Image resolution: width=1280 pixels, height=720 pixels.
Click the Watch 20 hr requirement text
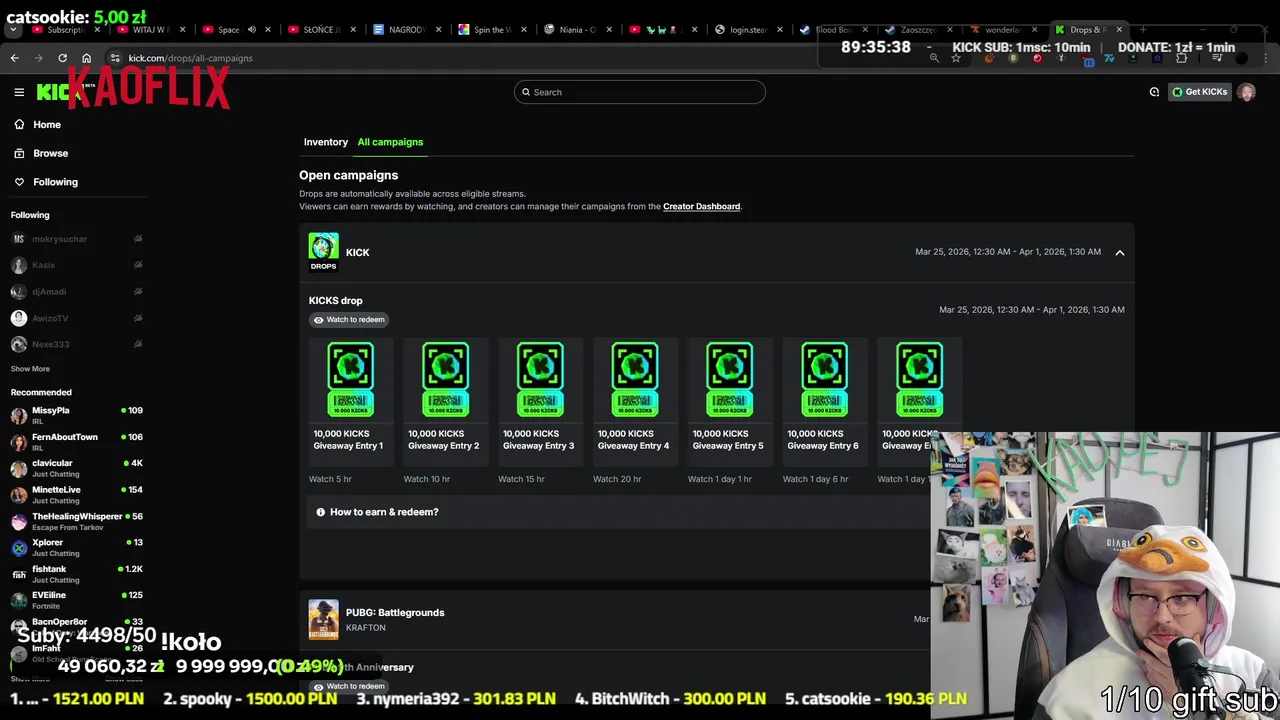coord(617,479)
